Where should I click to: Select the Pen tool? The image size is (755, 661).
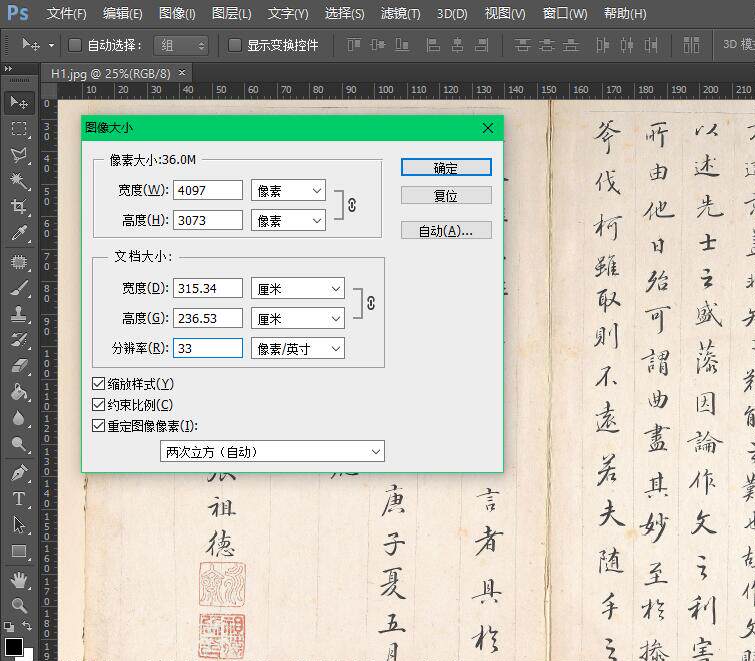click(19, 473)
